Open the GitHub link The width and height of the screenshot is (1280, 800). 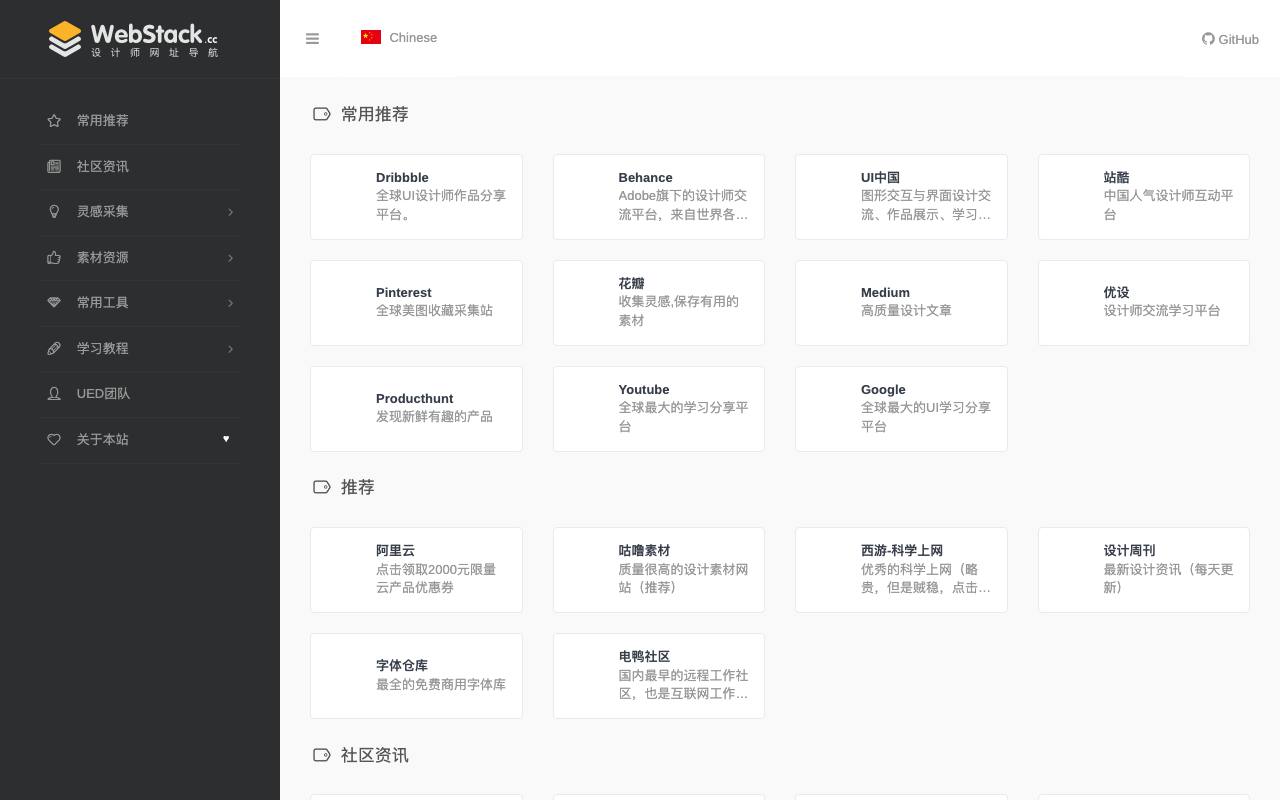pos(1230,39)
